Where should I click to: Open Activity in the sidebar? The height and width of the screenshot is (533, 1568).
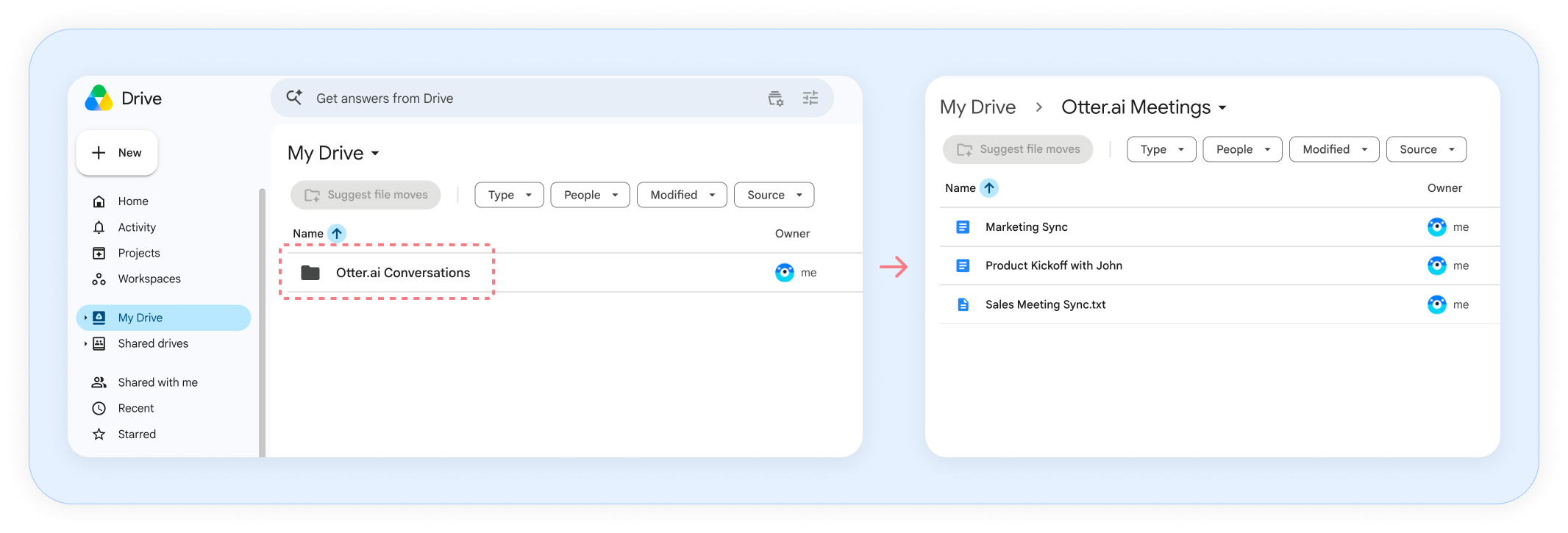(x=137, y=227)
